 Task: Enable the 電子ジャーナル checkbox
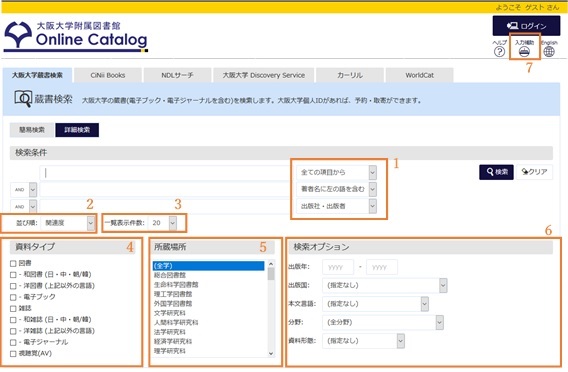click(13, 342)
